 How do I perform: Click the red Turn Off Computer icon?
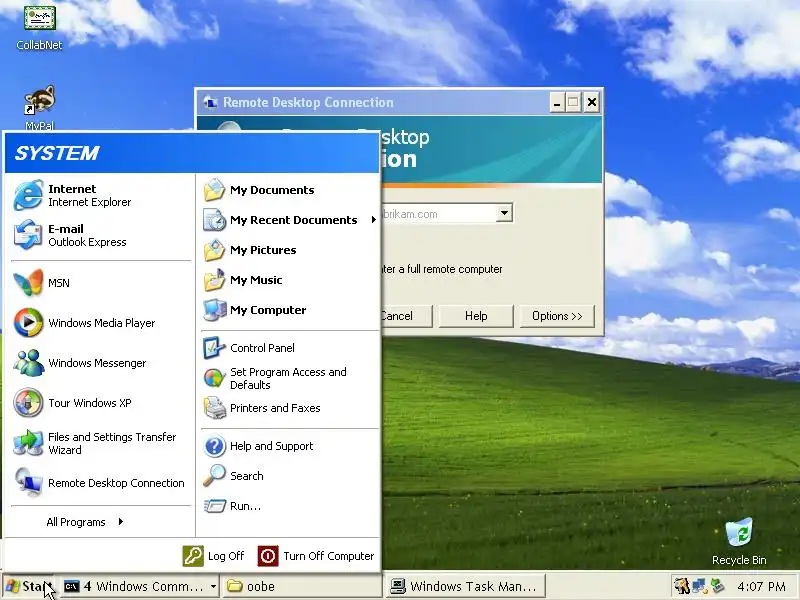tap(268, 556)
